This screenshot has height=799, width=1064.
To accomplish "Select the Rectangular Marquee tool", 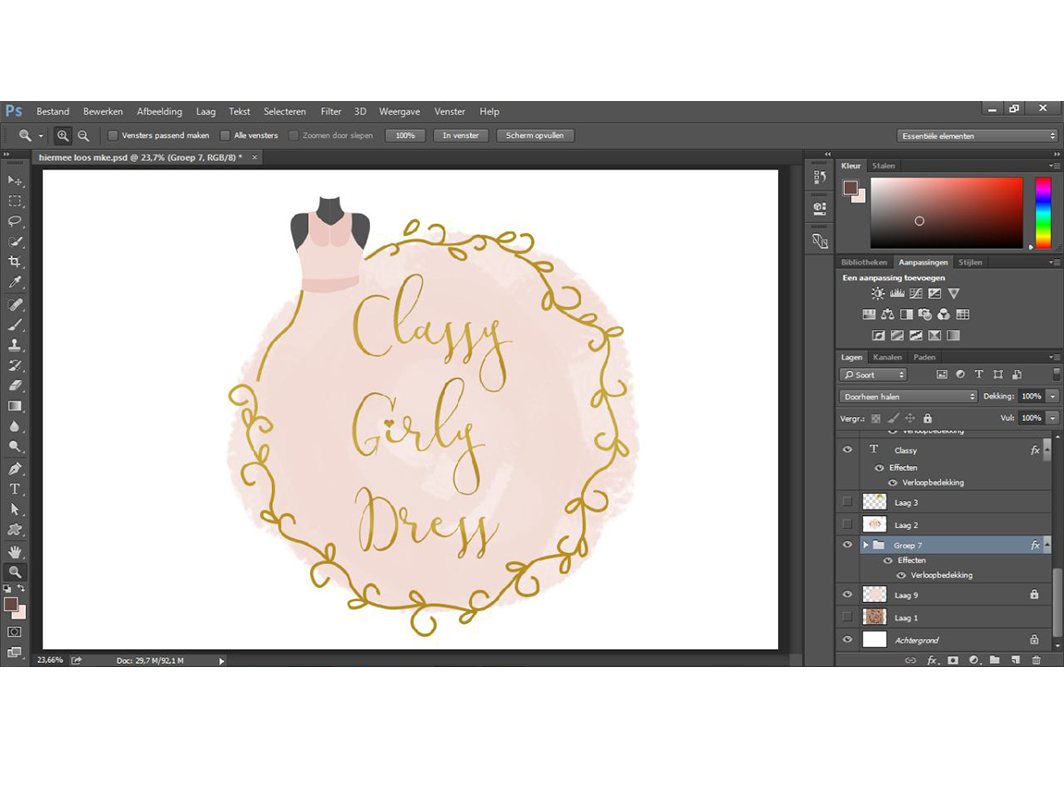I will [14, 201].
